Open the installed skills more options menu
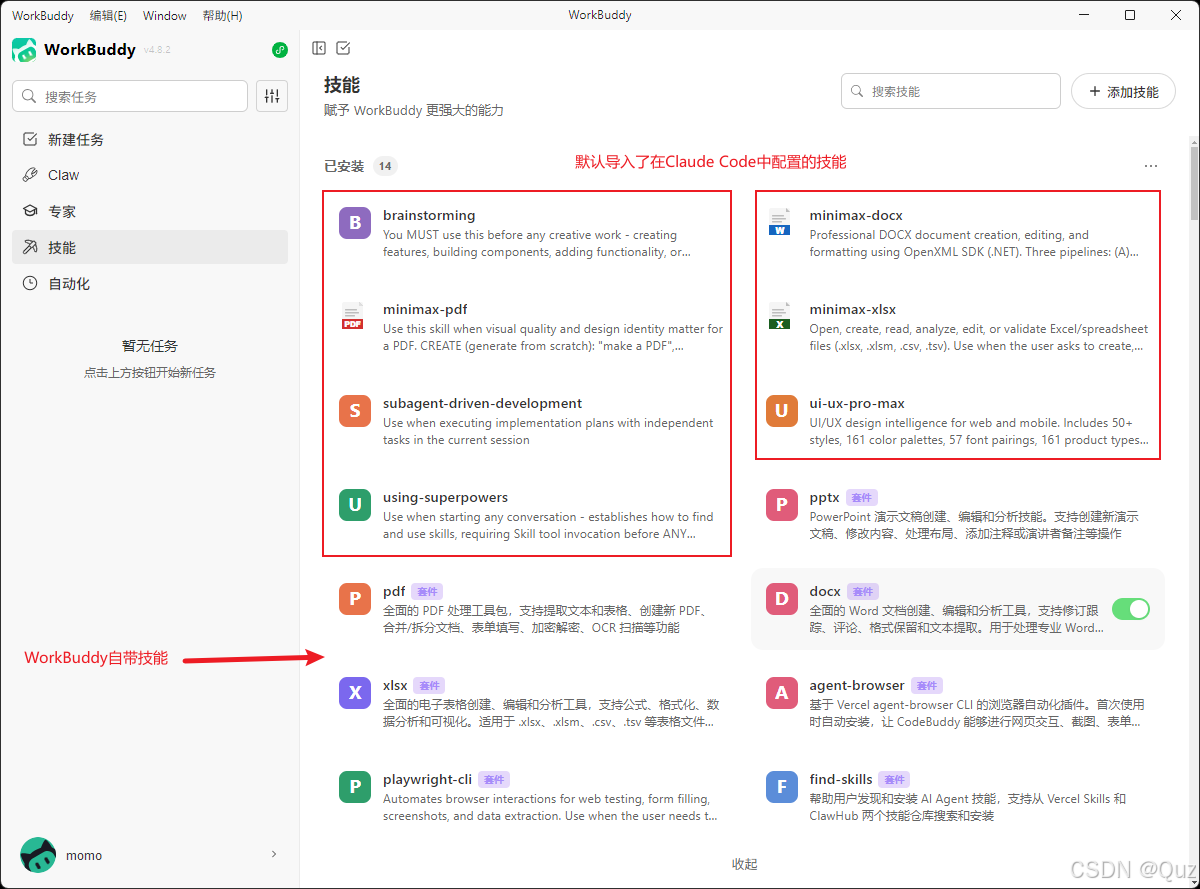 click(x=1151, y=166)
